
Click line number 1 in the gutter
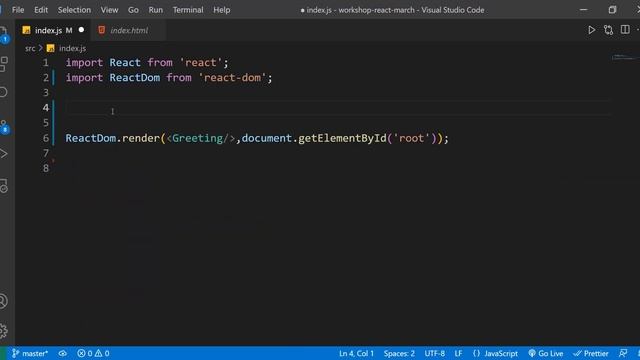tap(46, 62)
